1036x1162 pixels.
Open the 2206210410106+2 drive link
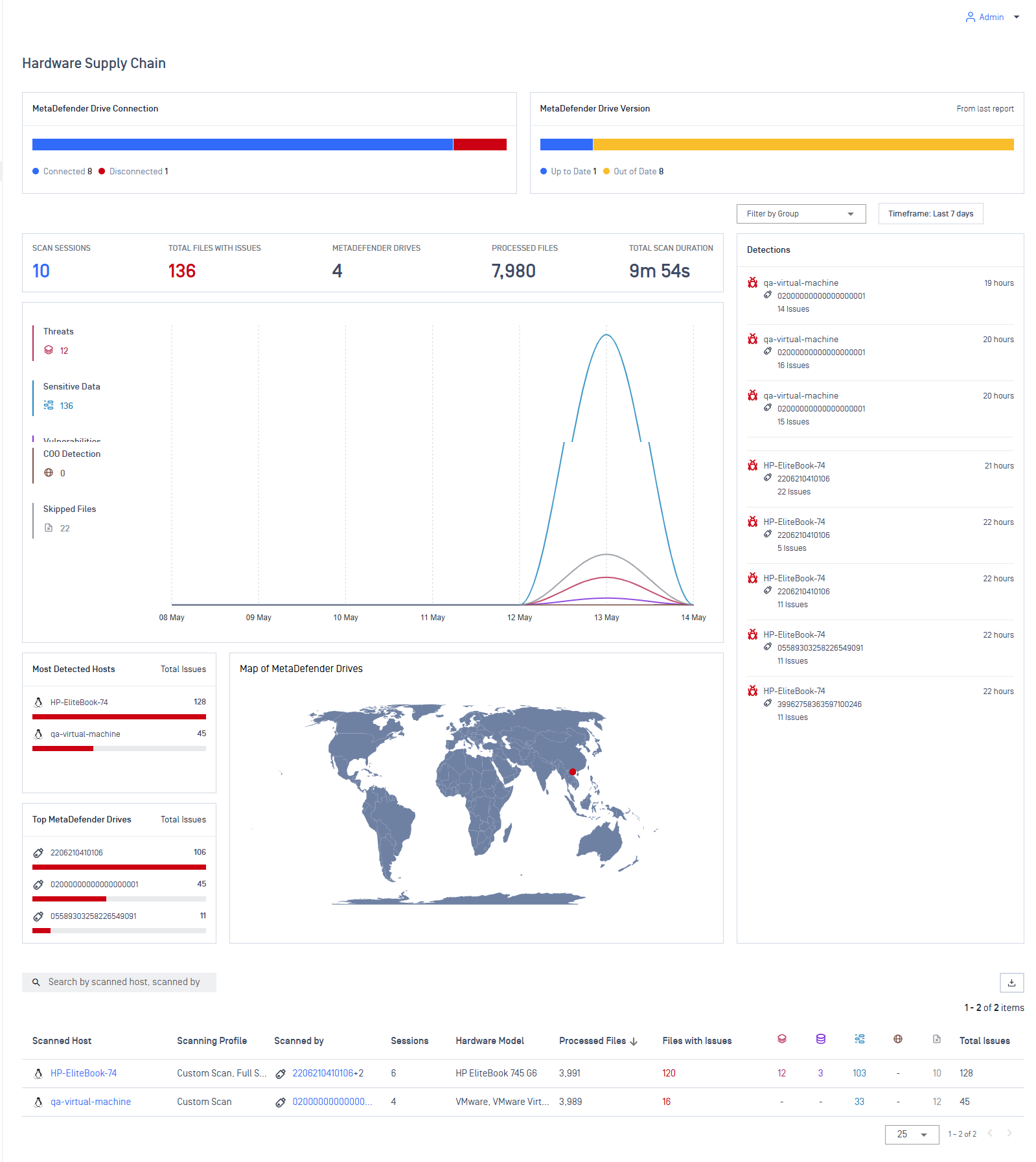(x=328, y=1073)
